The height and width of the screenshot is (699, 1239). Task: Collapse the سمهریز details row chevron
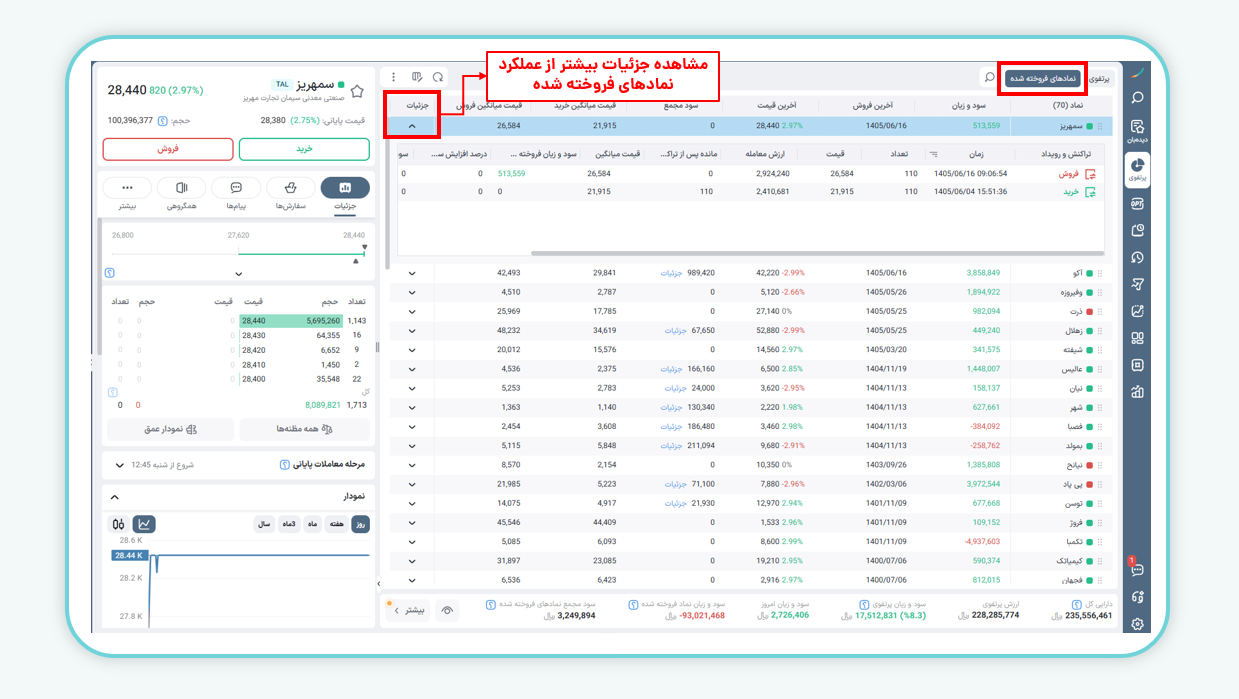pos(411,127)
